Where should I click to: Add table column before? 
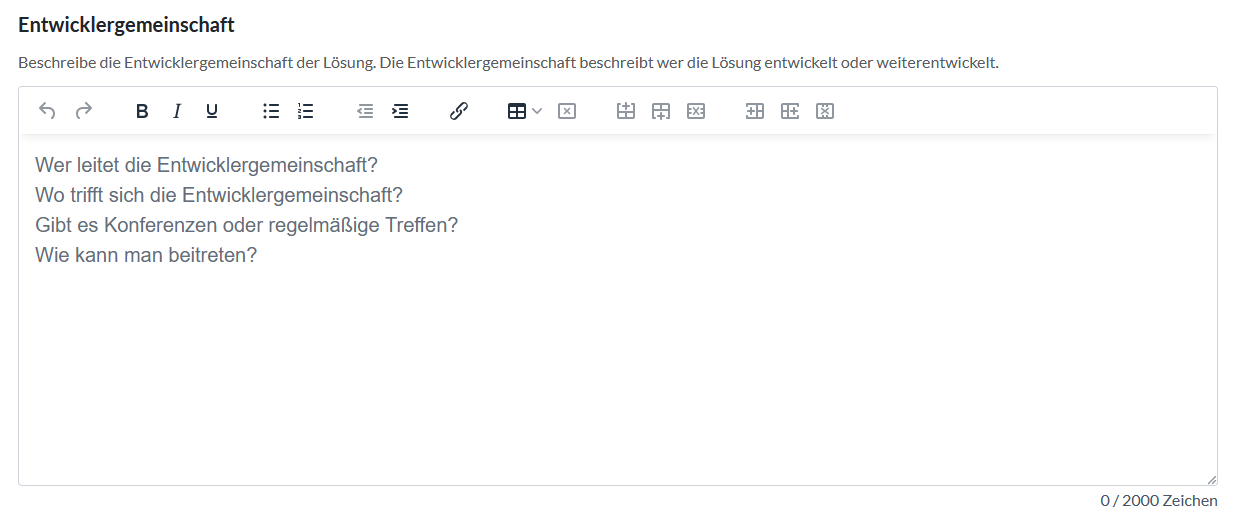[755, 111]
